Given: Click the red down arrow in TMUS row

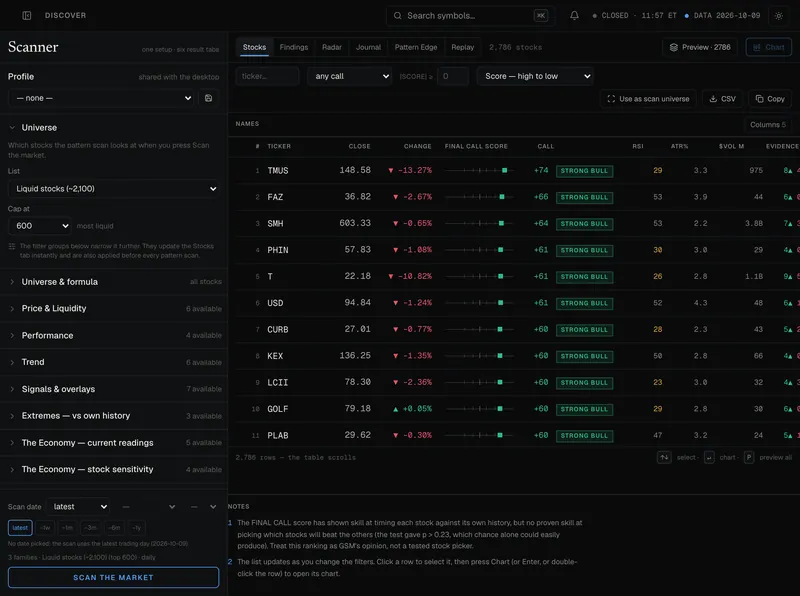Looking at the screenshot, I should pos(391,170).
